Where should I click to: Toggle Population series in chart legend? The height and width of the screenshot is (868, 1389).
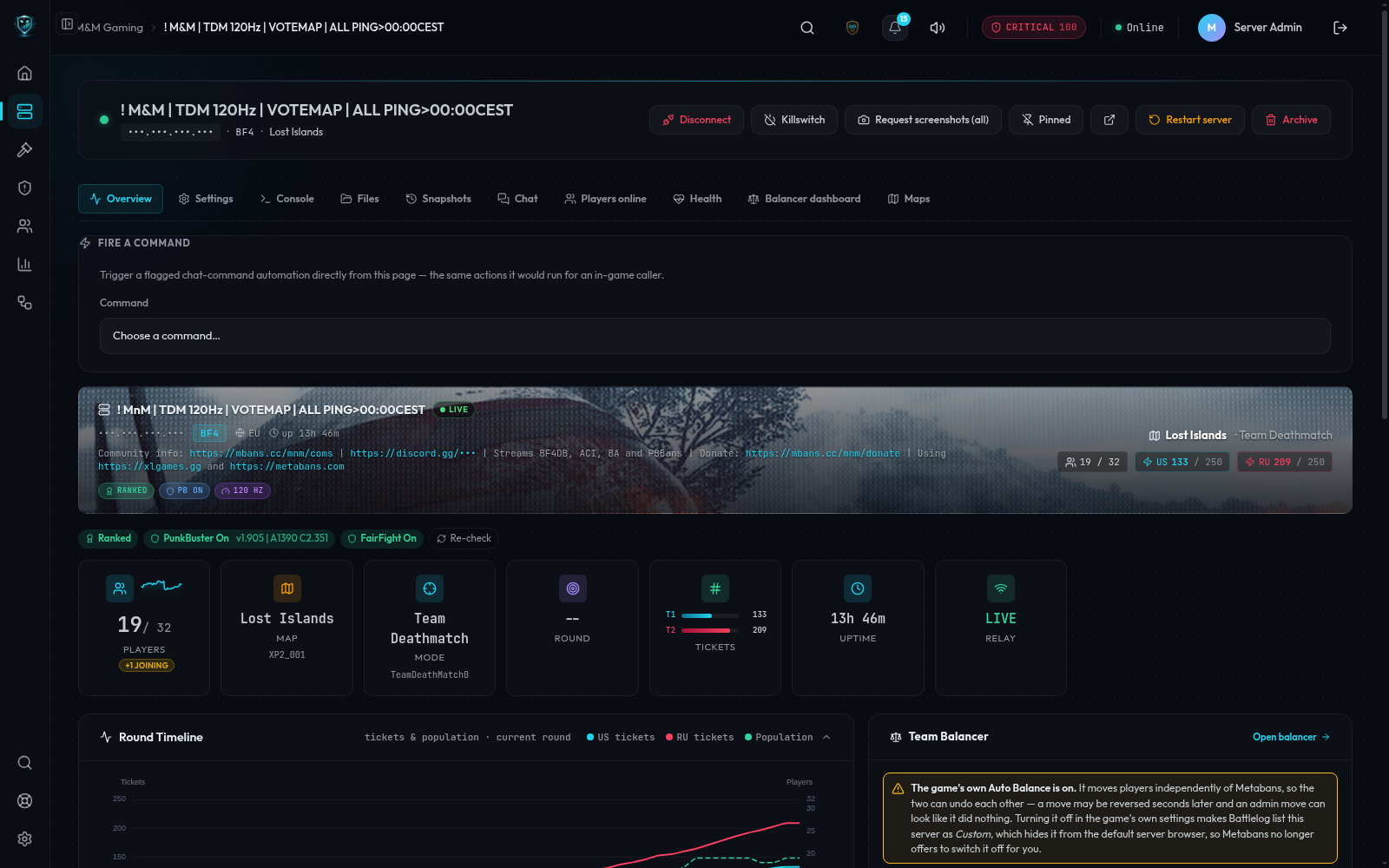tap(779, 737)
